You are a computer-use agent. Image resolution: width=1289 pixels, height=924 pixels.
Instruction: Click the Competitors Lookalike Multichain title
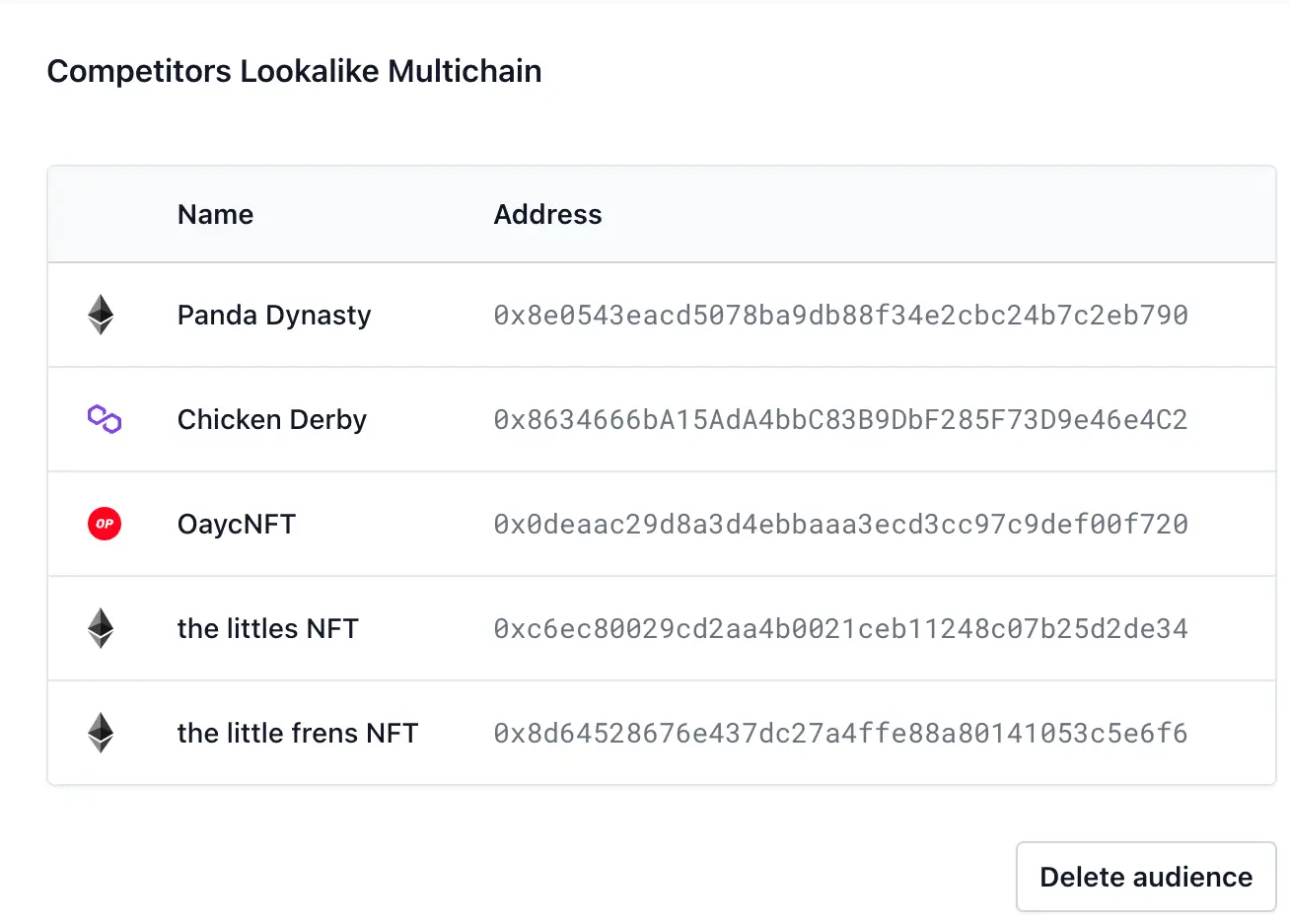[294, 72]
